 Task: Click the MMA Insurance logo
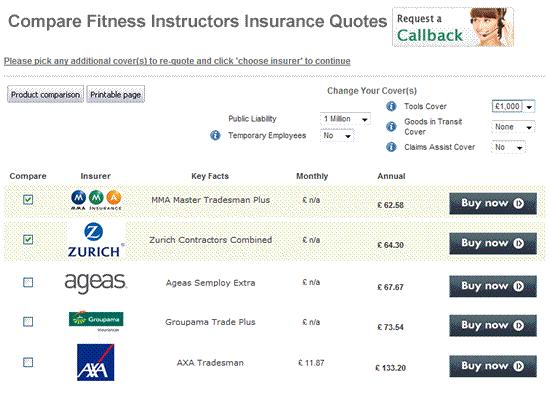96,200
